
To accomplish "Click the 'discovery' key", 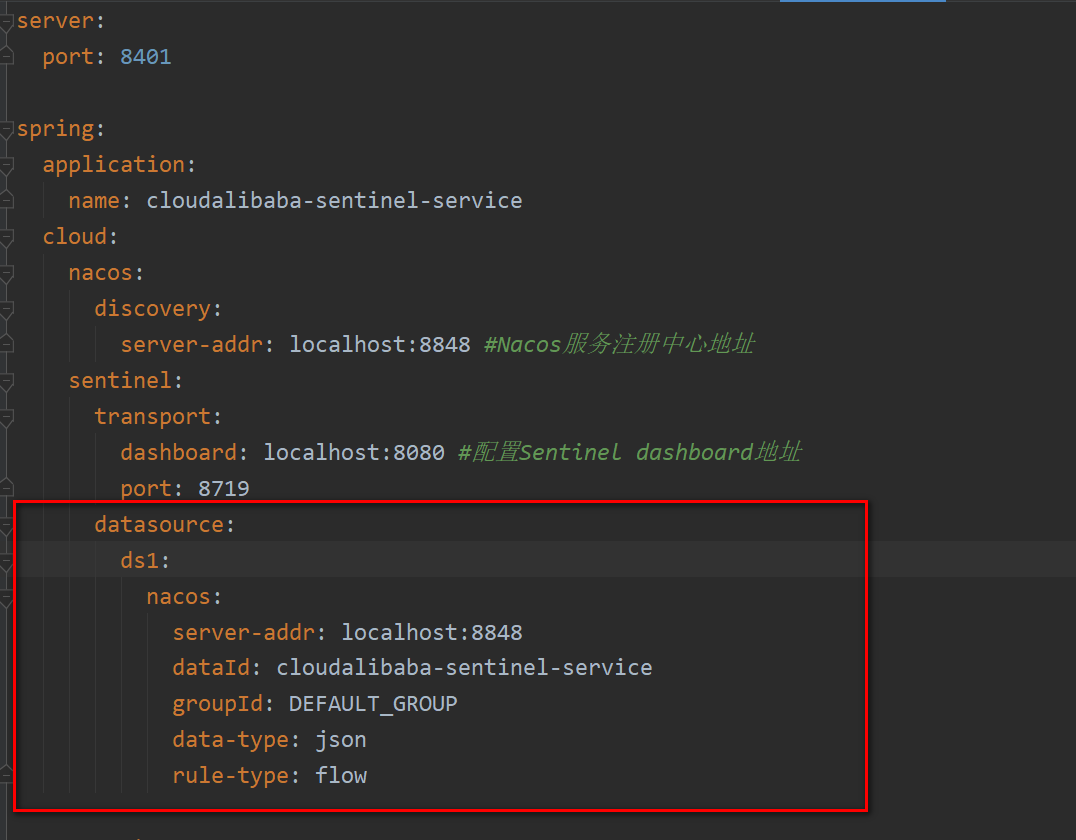I will coord(152,310).
